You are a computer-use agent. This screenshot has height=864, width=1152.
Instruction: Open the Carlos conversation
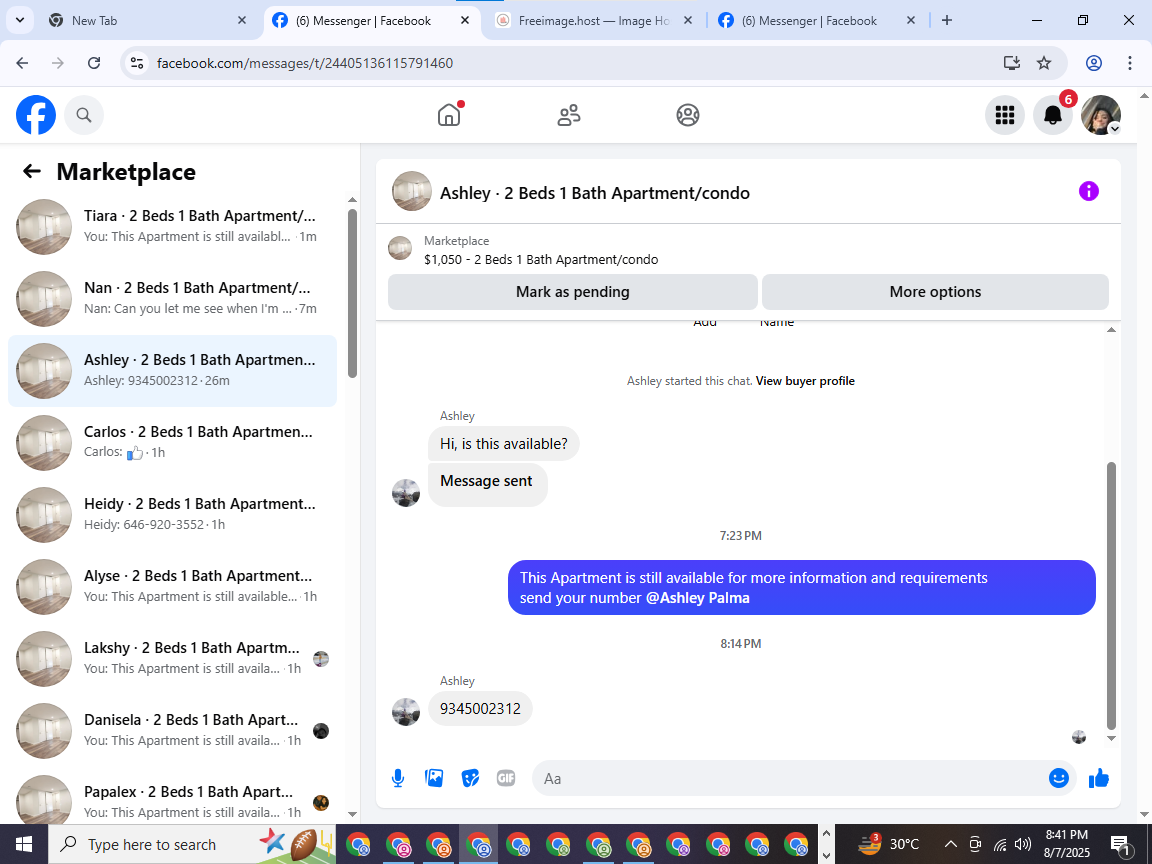(172, 442)
